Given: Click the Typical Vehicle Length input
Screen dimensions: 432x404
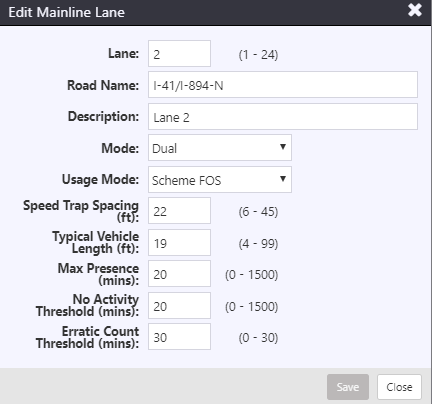Looking at the screenshot, I should pyautogui.click(x=179, y=243).
